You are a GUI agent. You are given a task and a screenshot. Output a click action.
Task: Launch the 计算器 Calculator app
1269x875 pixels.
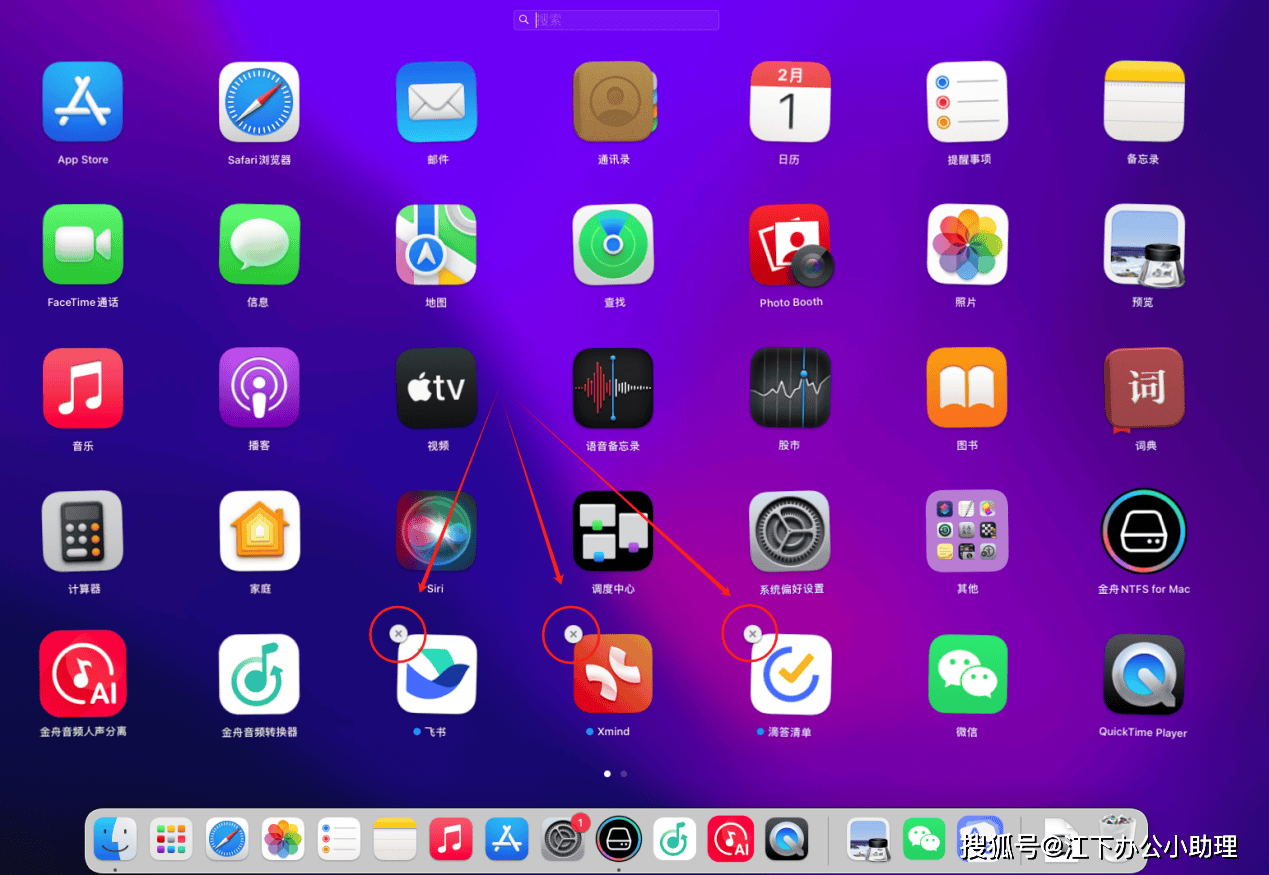click(82, 531)
